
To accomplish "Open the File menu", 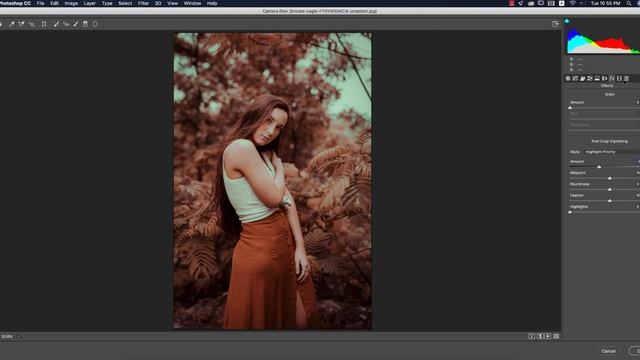I will [40, 3].
